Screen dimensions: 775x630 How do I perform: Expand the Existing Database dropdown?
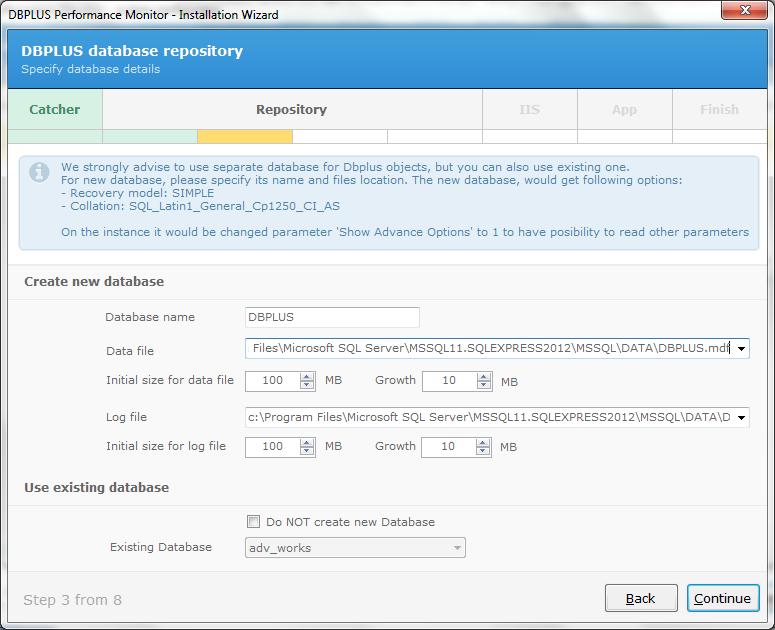[x=457, y=547]
